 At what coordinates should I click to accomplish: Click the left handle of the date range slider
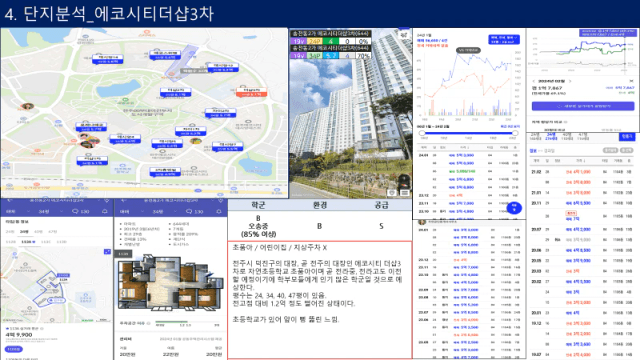(x=422, y=133)
